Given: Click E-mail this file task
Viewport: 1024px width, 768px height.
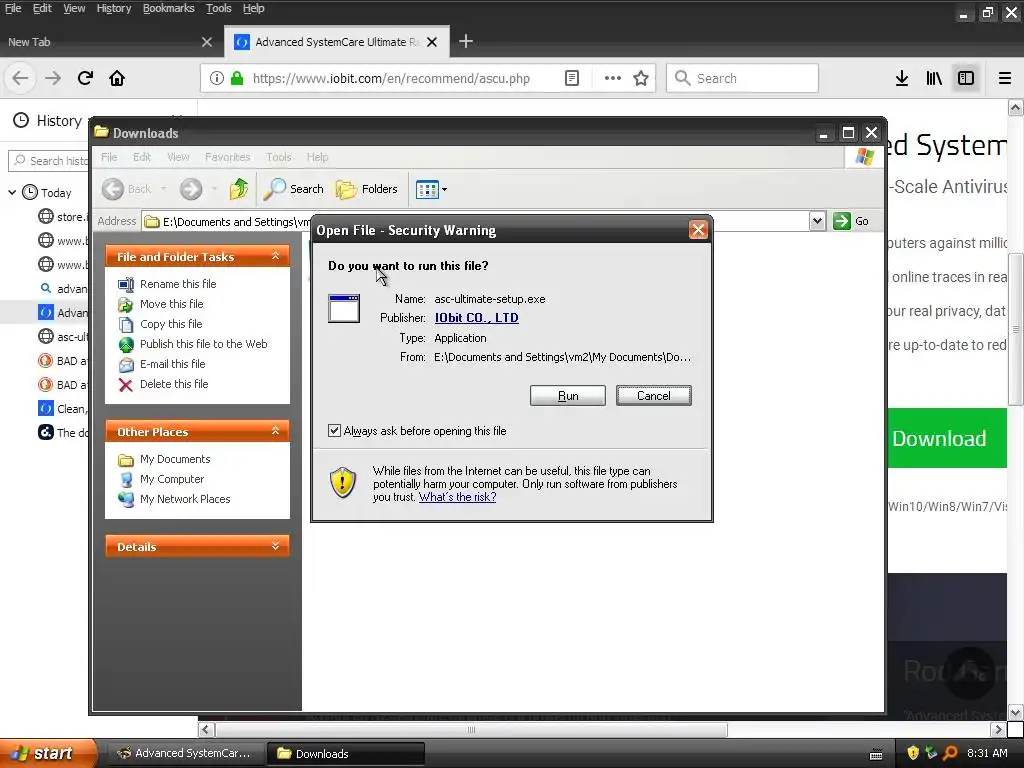Looking at the screenshot, I should (x=172, y=364).
